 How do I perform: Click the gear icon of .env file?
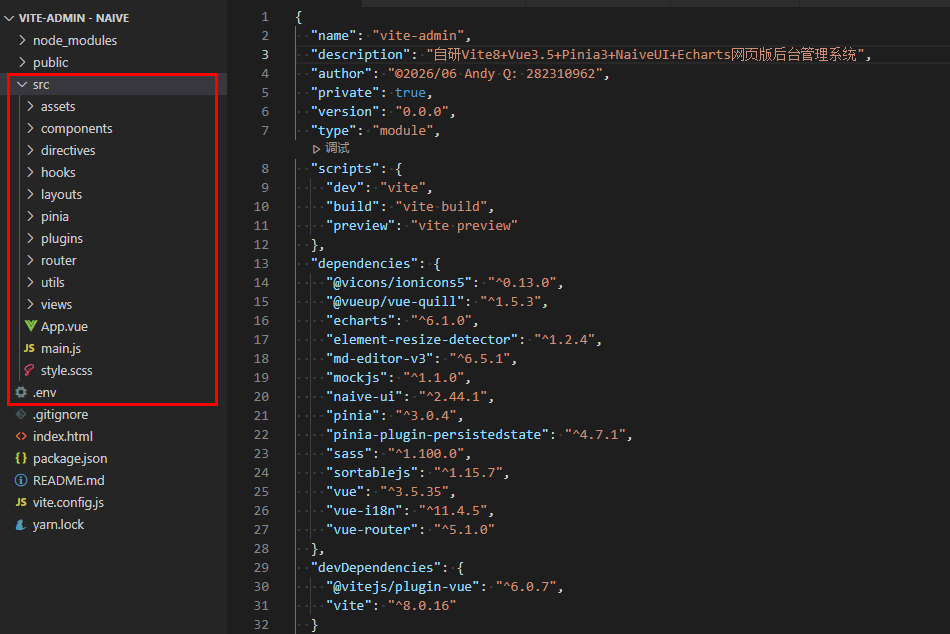tap(21, 392)
